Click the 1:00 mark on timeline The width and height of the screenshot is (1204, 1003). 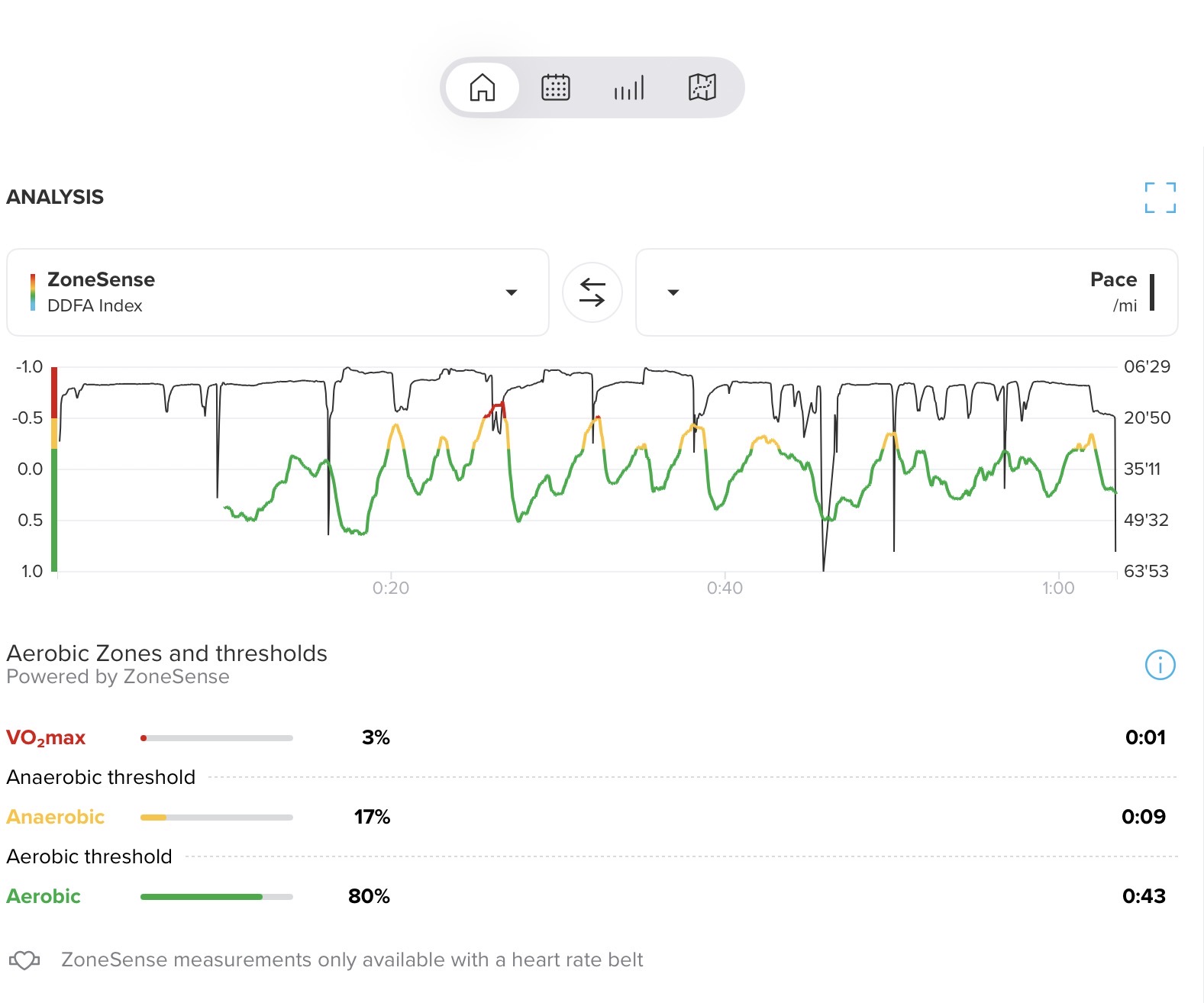point(1057,588)
